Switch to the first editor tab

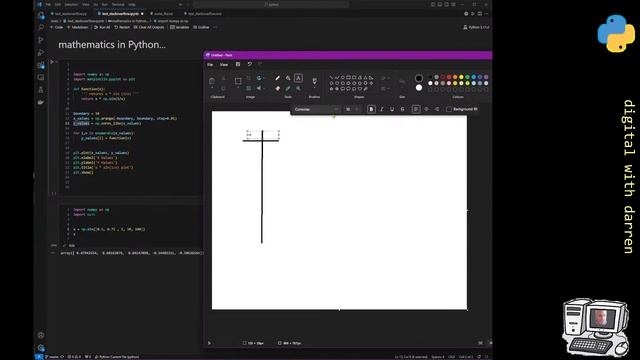point(71,13)
